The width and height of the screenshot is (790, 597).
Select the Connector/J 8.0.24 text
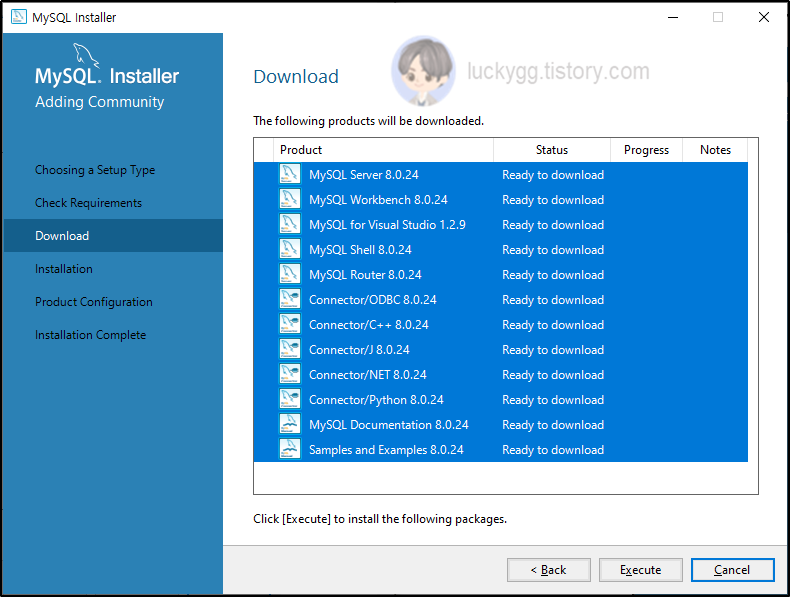359,350
